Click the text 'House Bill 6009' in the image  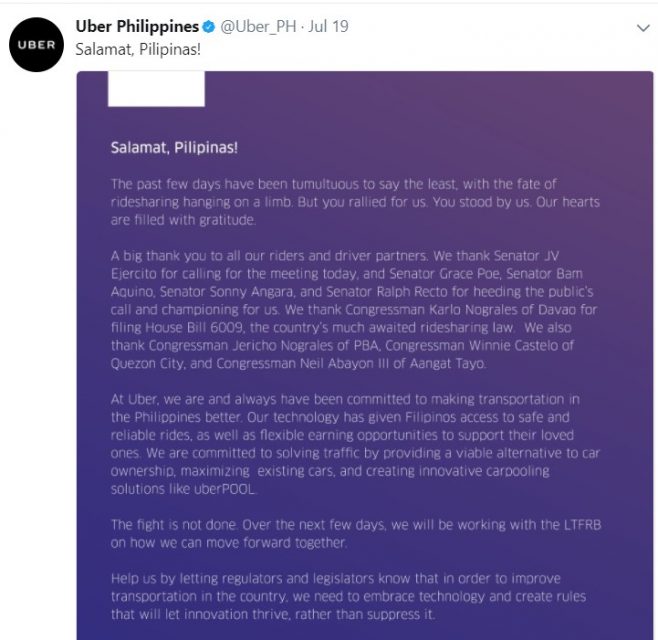point(193,327)
